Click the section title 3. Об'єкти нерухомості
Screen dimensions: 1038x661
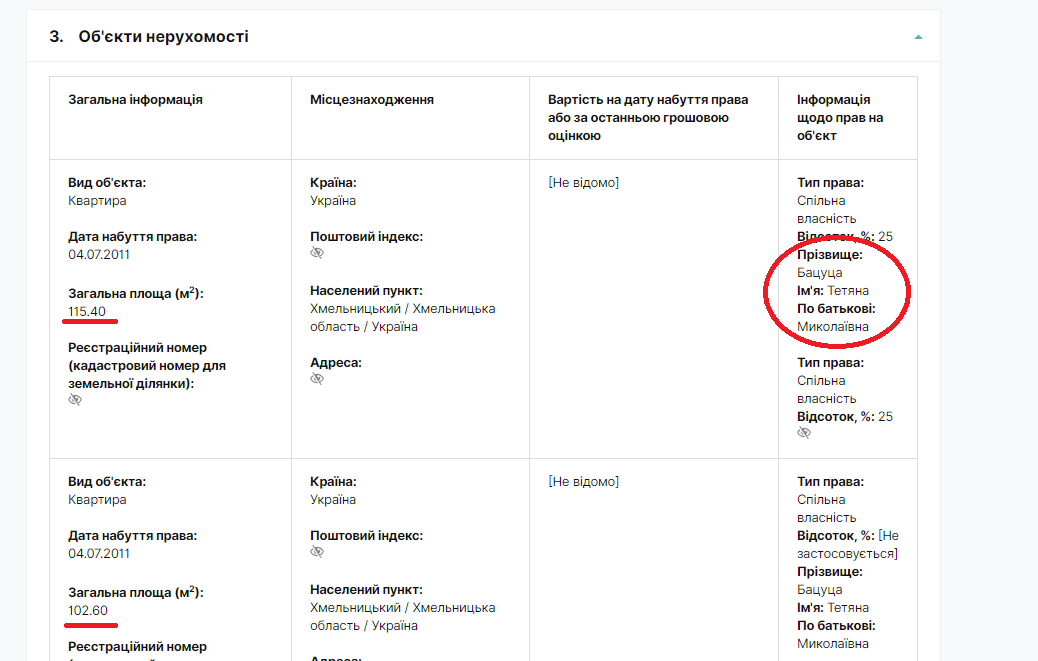pos(149,37)
